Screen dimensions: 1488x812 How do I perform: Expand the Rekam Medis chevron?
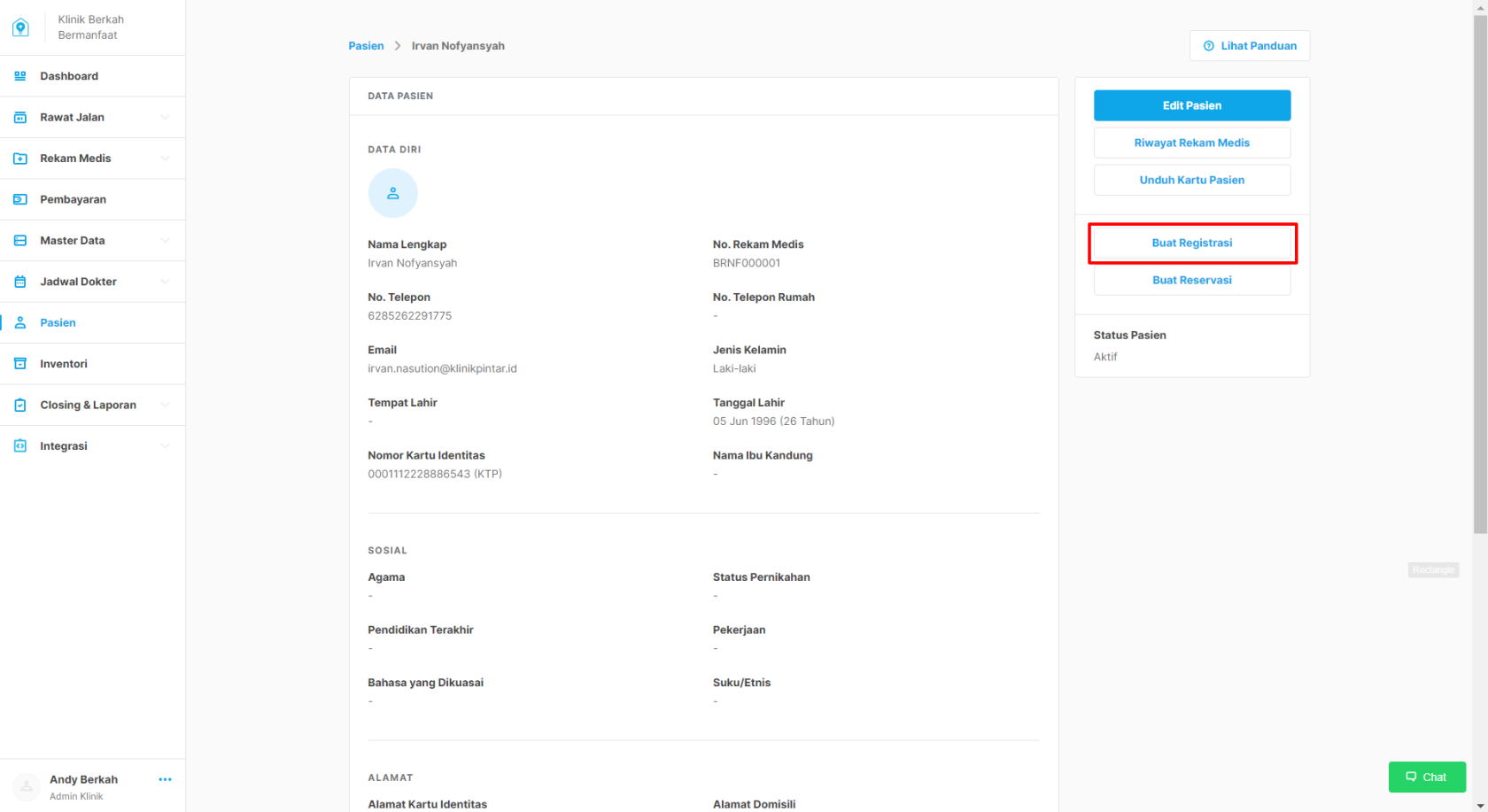click(165, 159)
